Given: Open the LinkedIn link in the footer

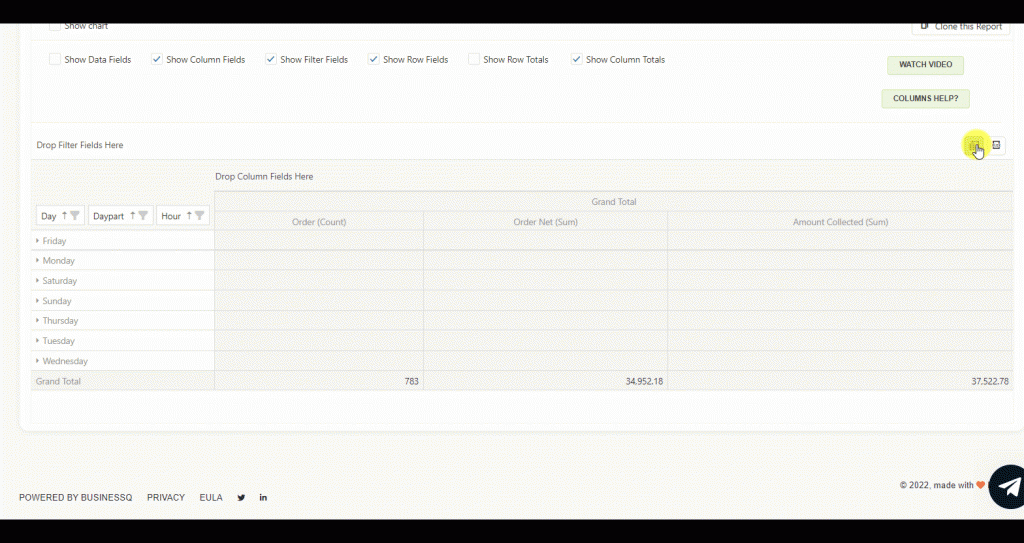Looking at the screenshot, I should click(x=263, y=497).
